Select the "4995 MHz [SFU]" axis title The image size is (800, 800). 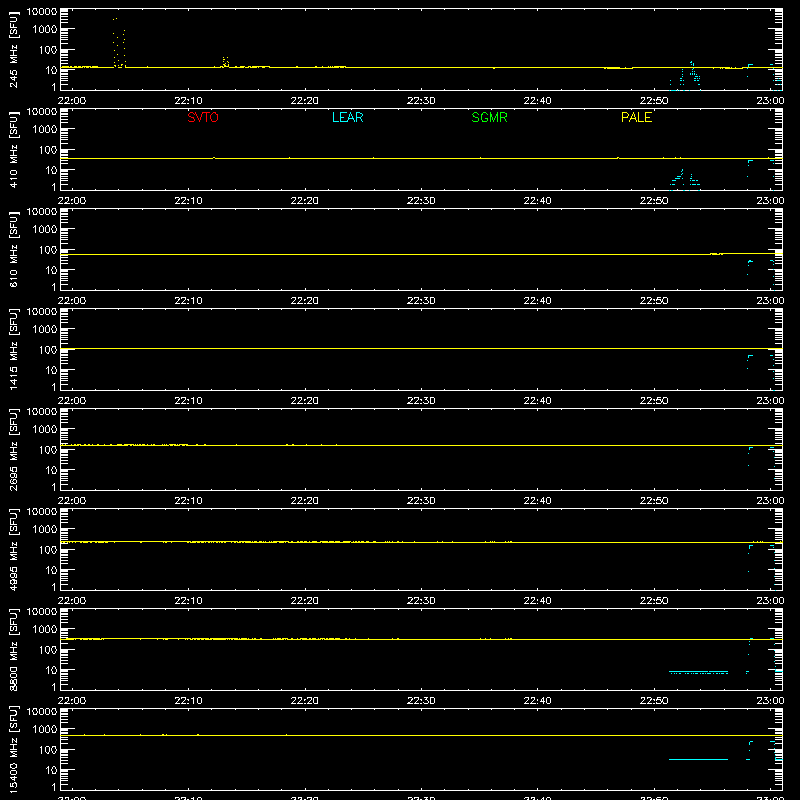click(13, 549)
